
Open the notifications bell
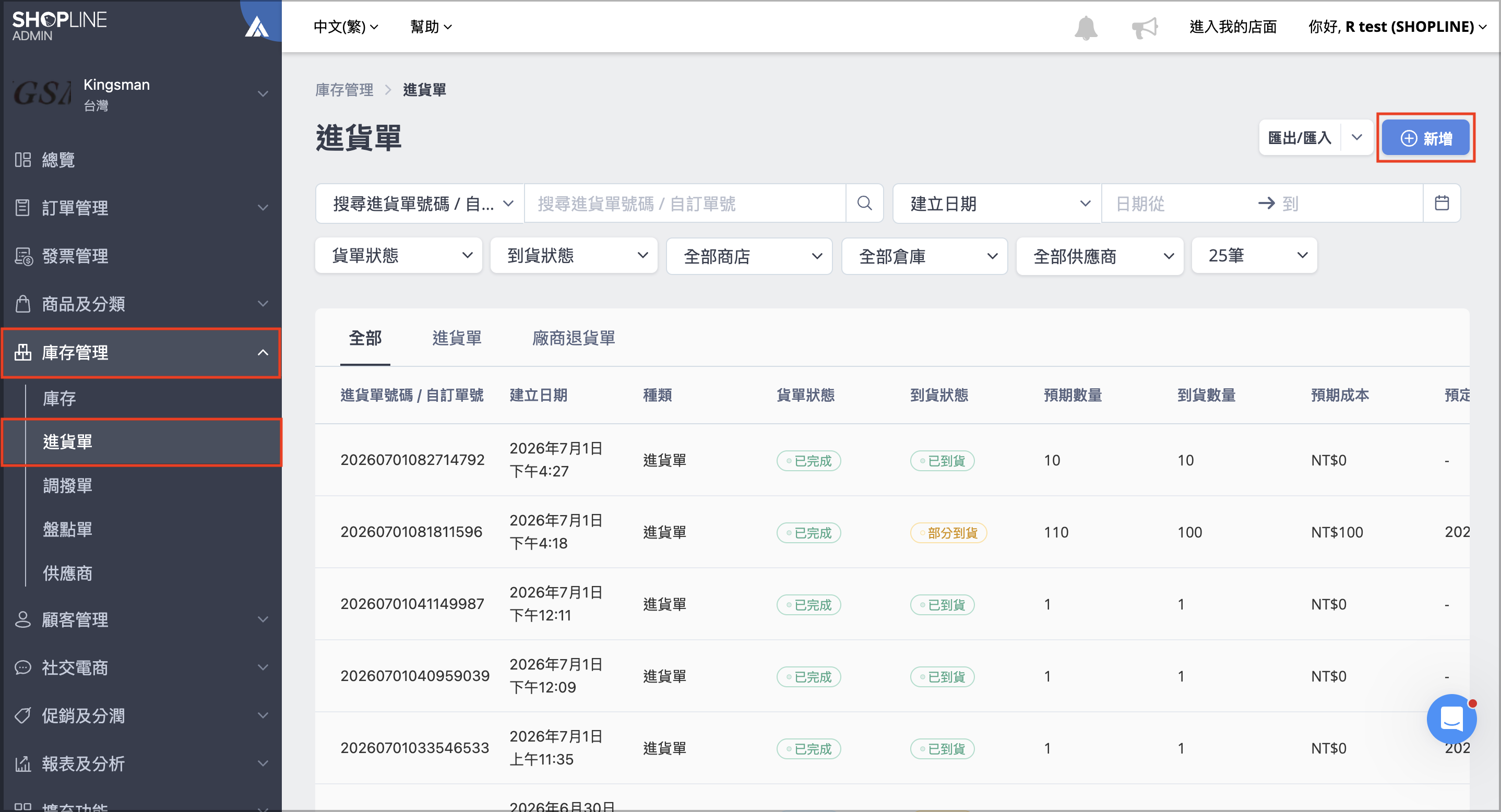[x=1086, y=27]
